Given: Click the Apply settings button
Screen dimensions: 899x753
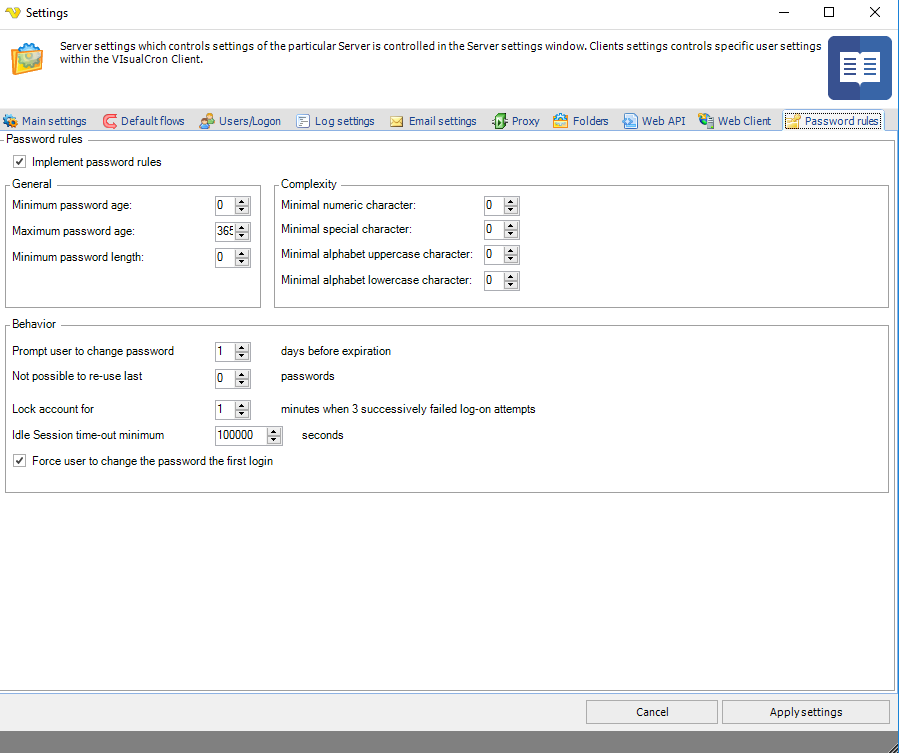Looking at the screenshot, I should 805,712.
